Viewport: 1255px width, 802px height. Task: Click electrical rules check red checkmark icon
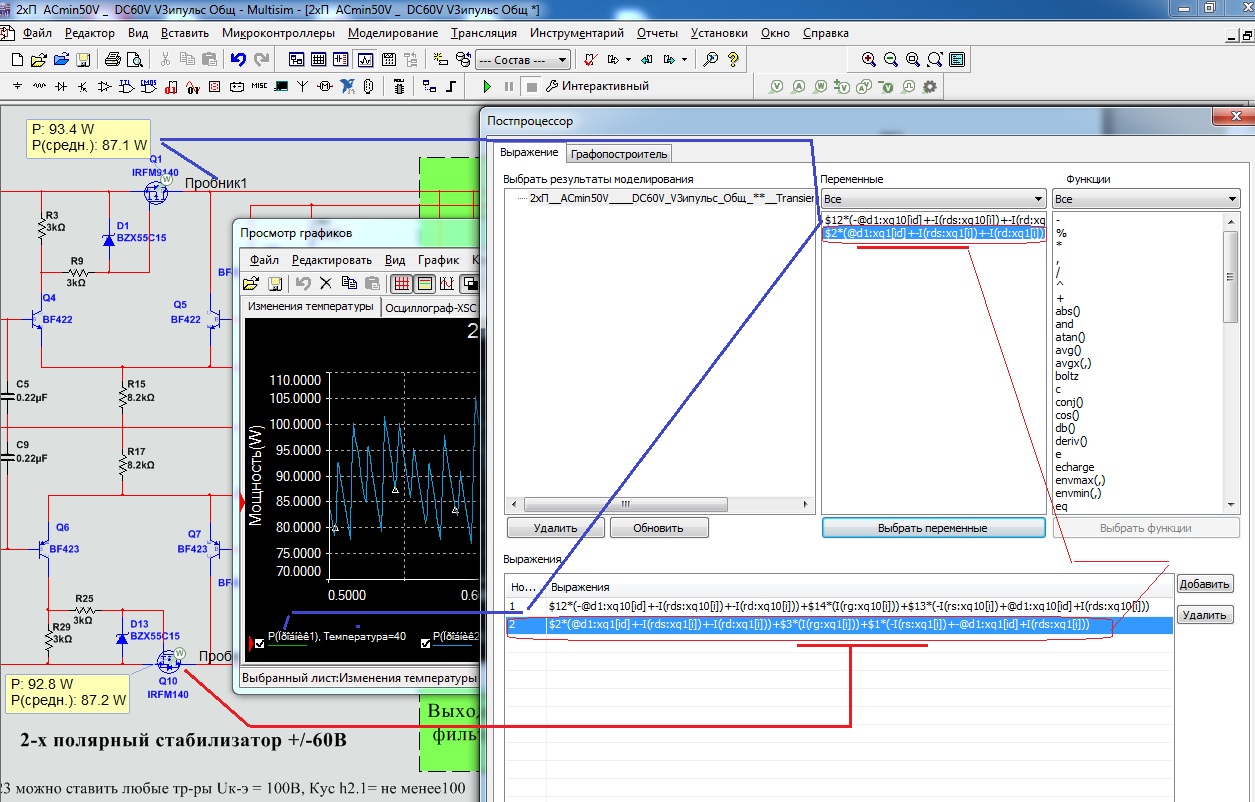pos(590,59)
